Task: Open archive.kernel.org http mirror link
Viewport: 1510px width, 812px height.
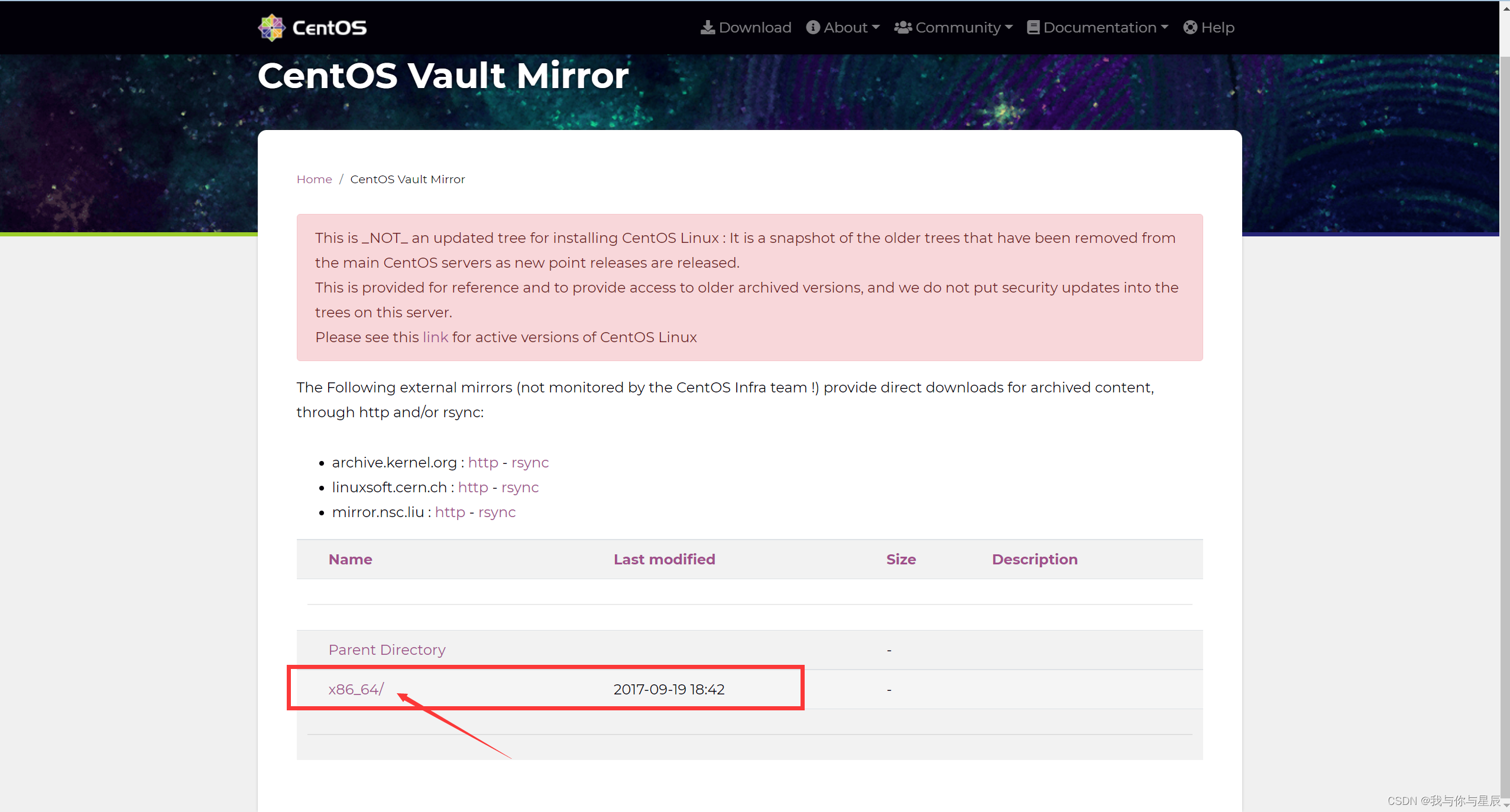Action: pos(482,462)
